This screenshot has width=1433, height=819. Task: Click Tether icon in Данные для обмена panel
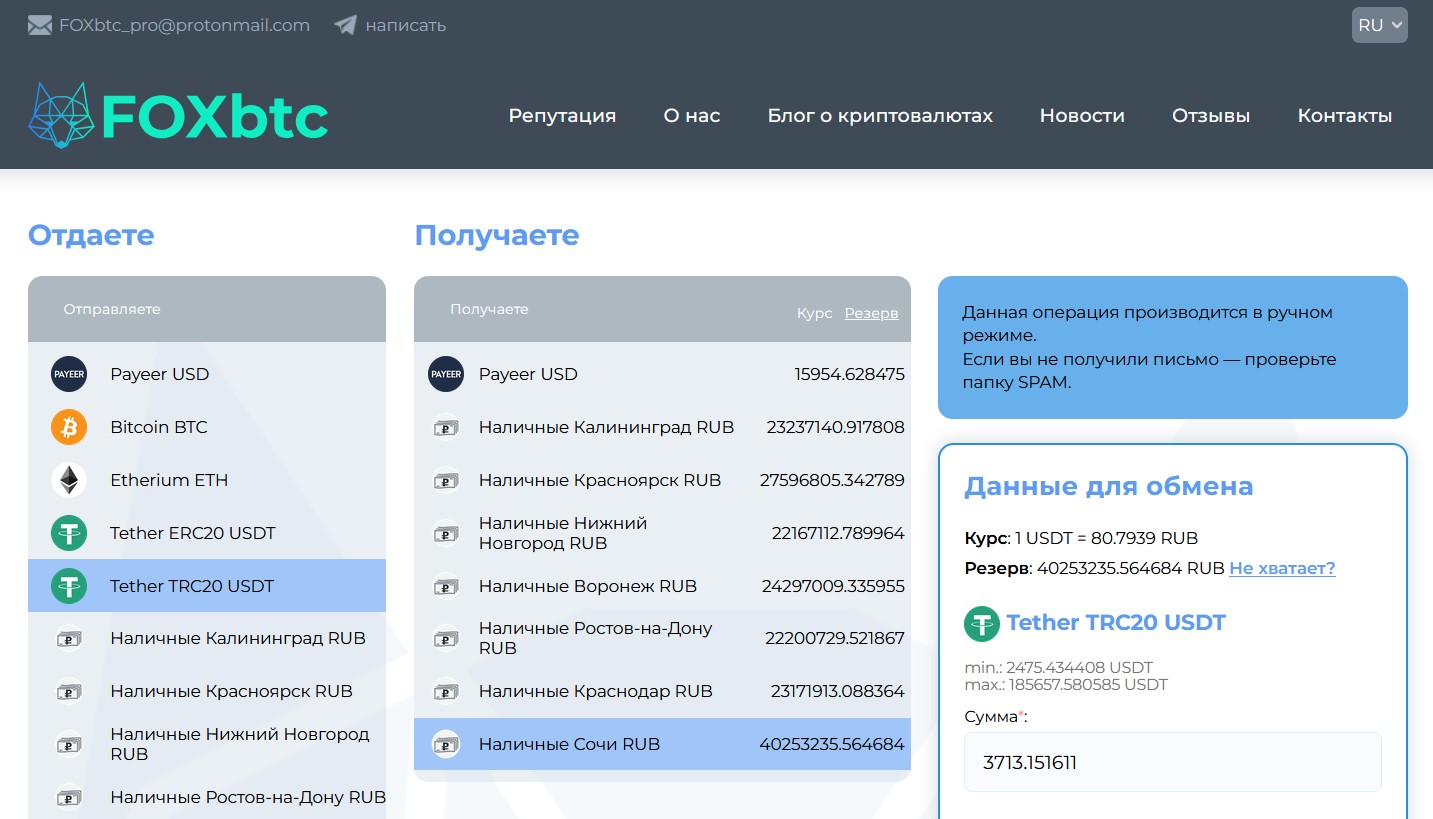tap(982, 623)
